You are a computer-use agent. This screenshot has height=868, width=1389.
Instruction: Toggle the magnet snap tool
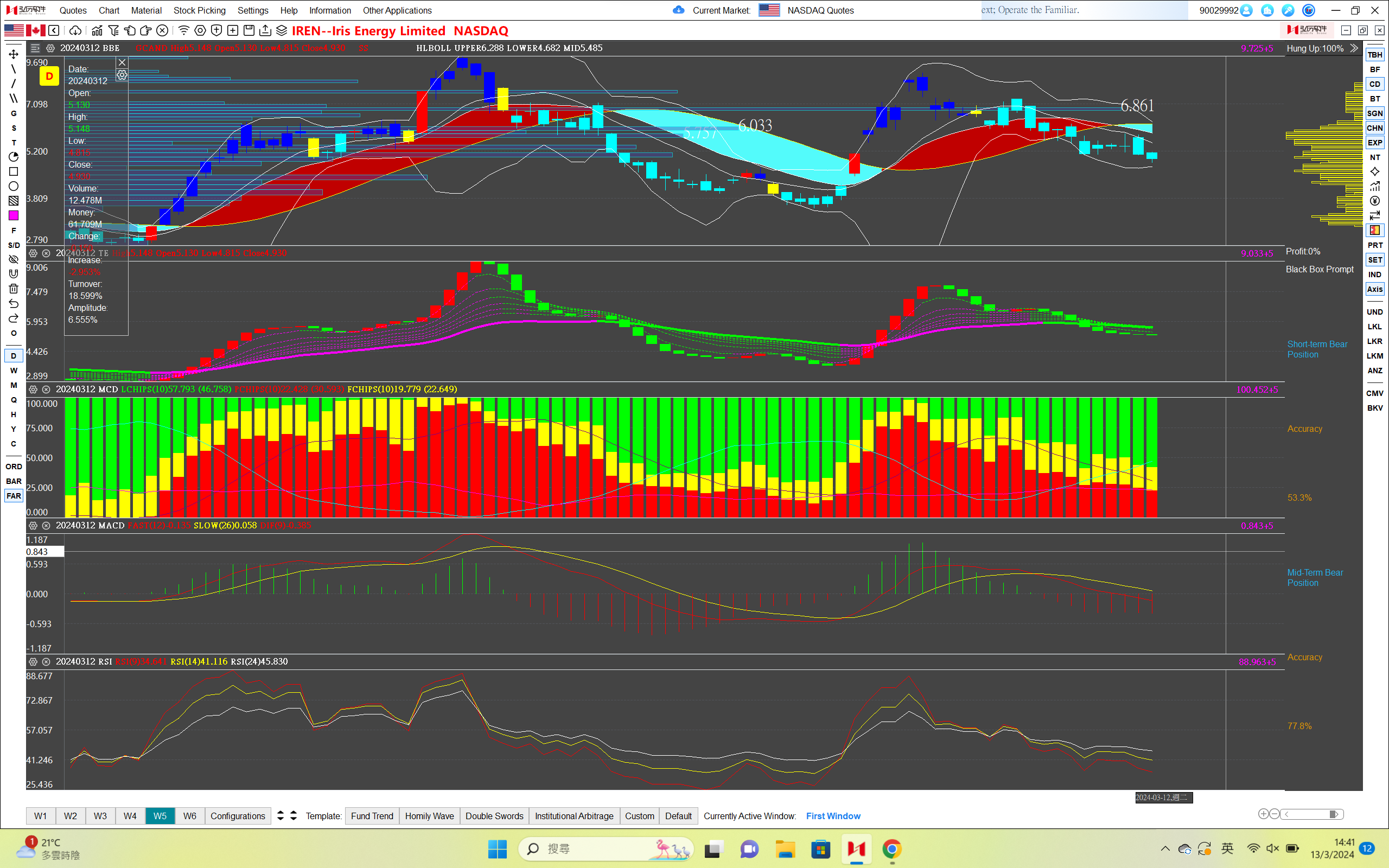point(14,274)
